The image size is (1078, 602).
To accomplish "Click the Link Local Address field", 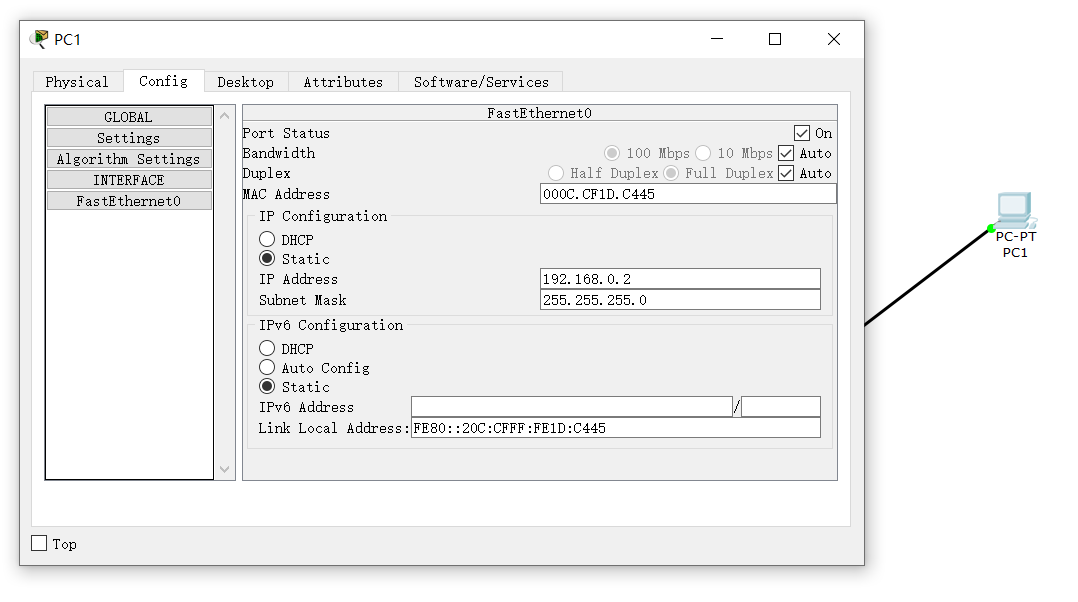I will (616, 428).
